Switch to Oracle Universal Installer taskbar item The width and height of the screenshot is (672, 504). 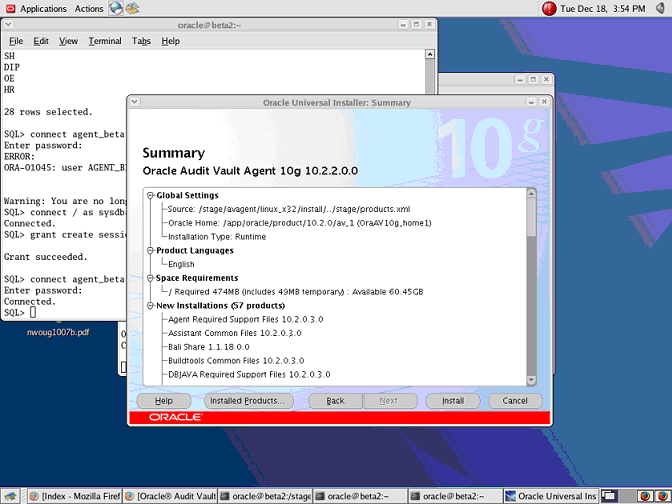551,496
